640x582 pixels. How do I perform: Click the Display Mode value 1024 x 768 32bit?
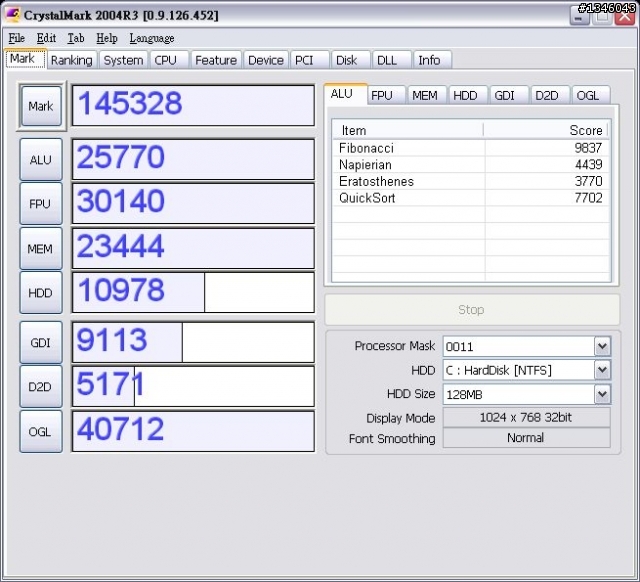click(527, 417)
